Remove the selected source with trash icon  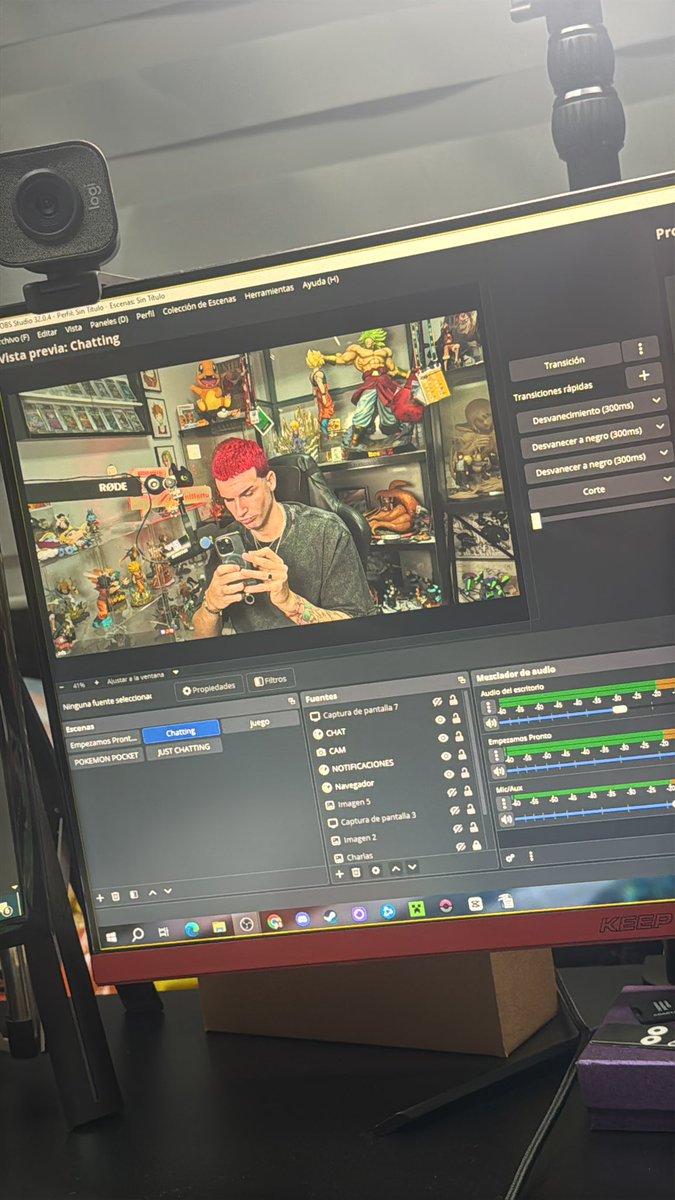357,872
